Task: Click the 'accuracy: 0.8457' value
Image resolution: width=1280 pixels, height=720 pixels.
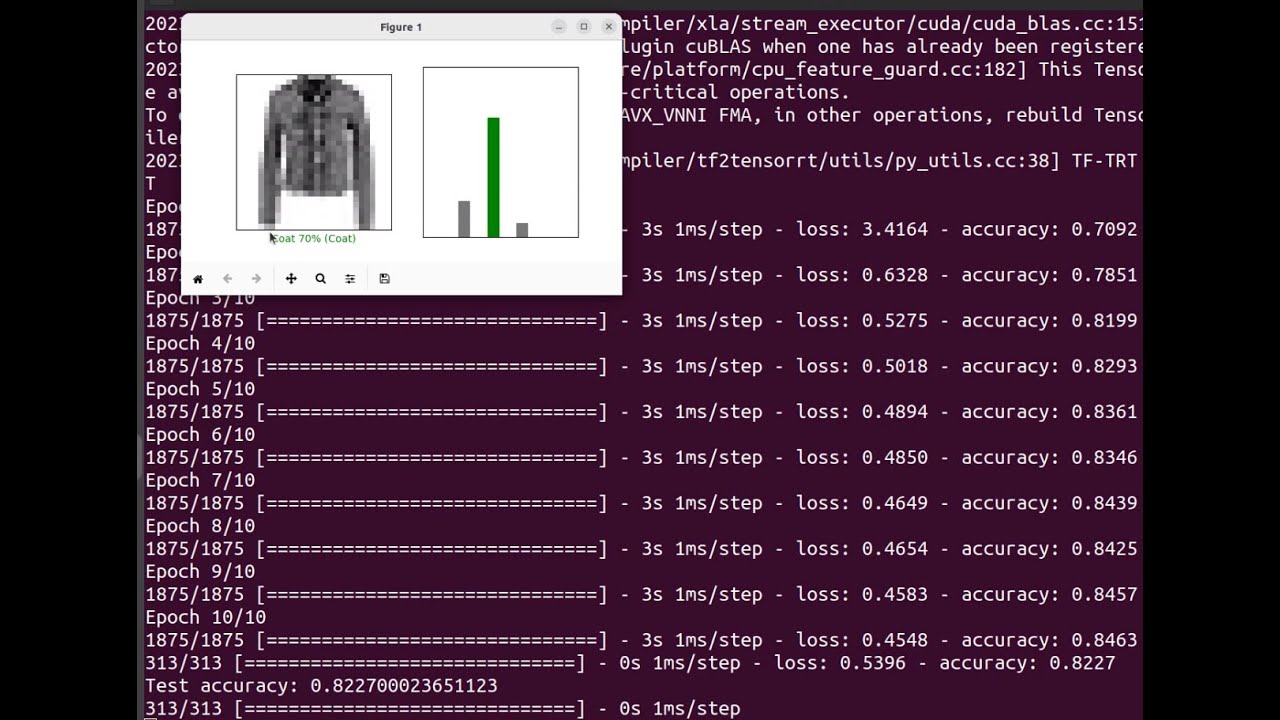Action: click(x=1049, y=594)
